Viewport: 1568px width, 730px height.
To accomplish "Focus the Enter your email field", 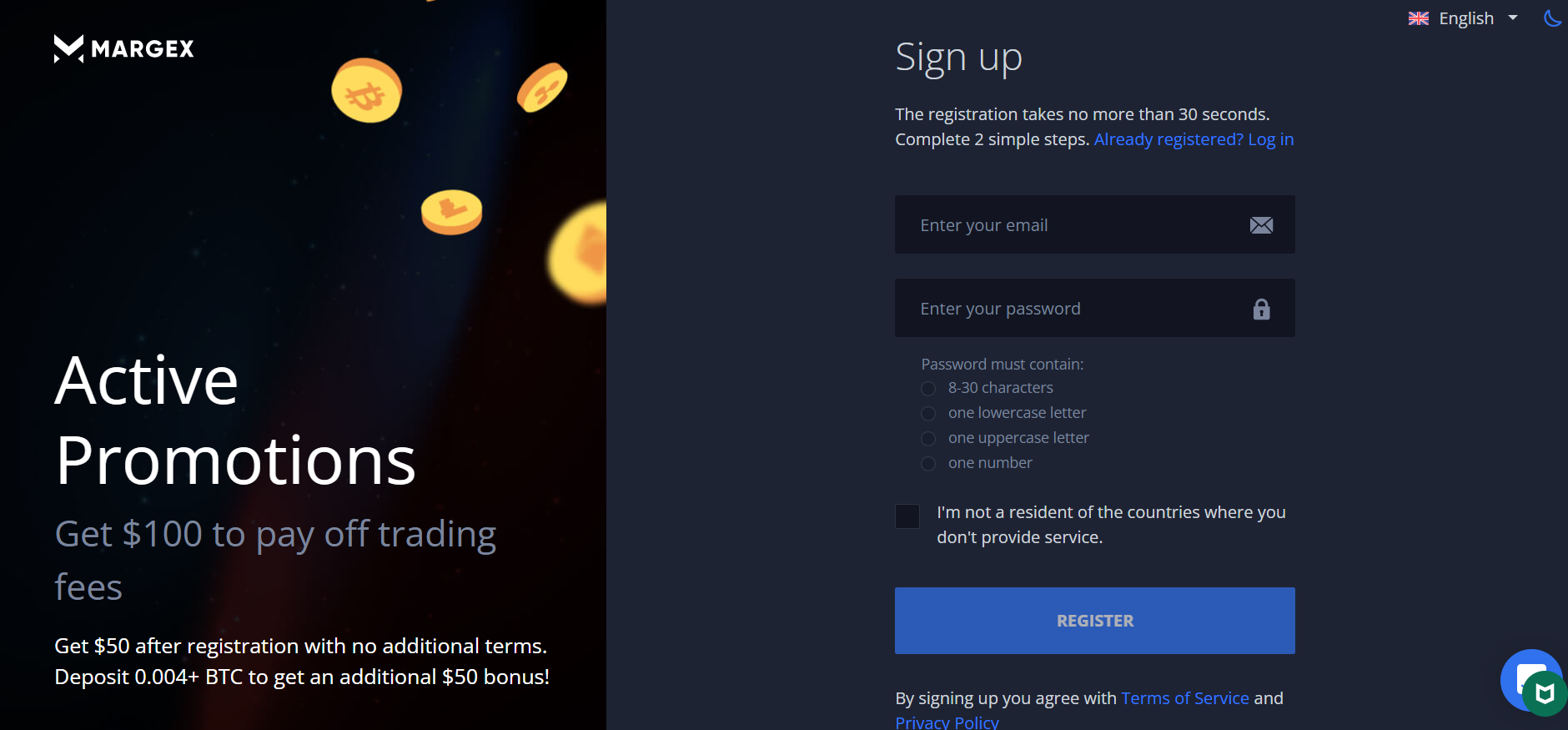I will click(1094, 224).
